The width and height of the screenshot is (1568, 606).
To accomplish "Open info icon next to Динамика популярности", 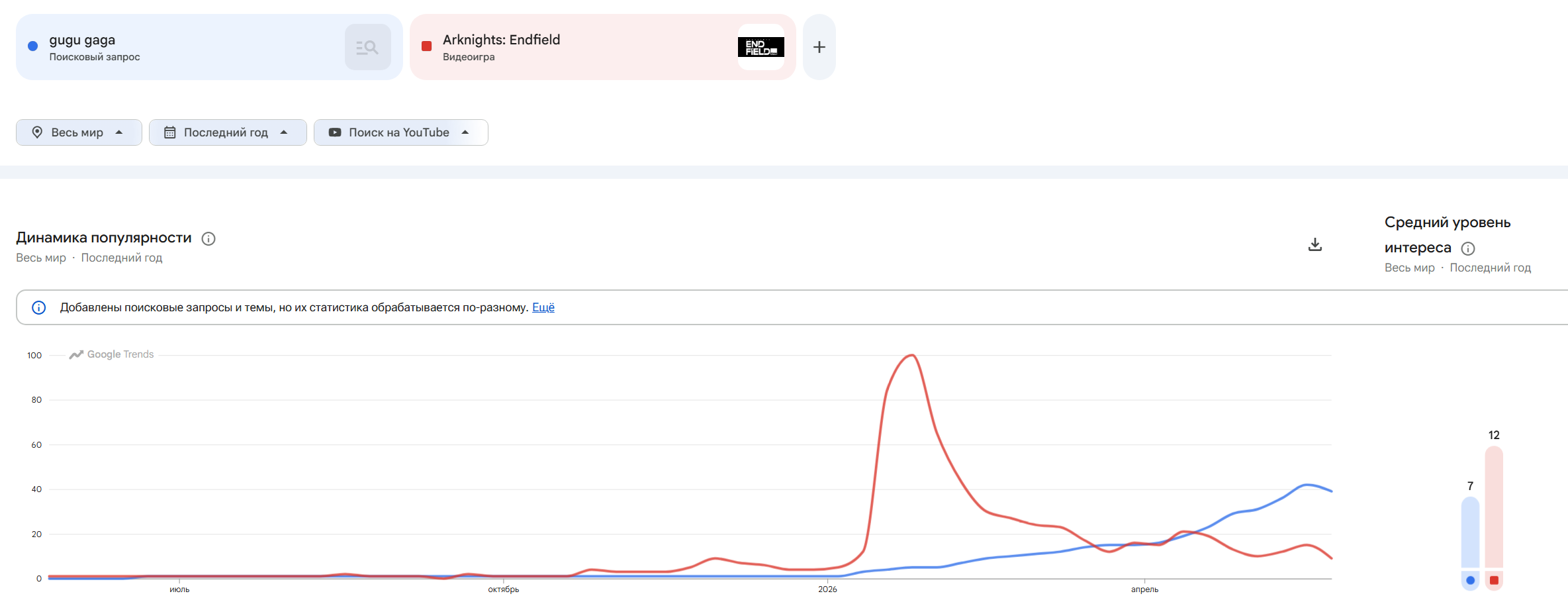I will click(208, 238).
